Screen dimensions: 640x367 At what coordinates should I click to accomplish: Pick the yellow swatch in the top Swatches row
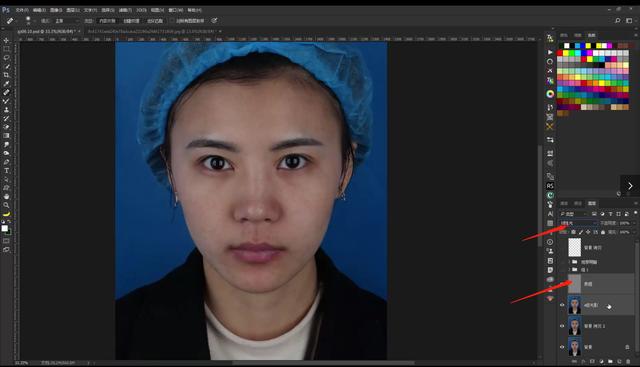[x=588, y=45]
